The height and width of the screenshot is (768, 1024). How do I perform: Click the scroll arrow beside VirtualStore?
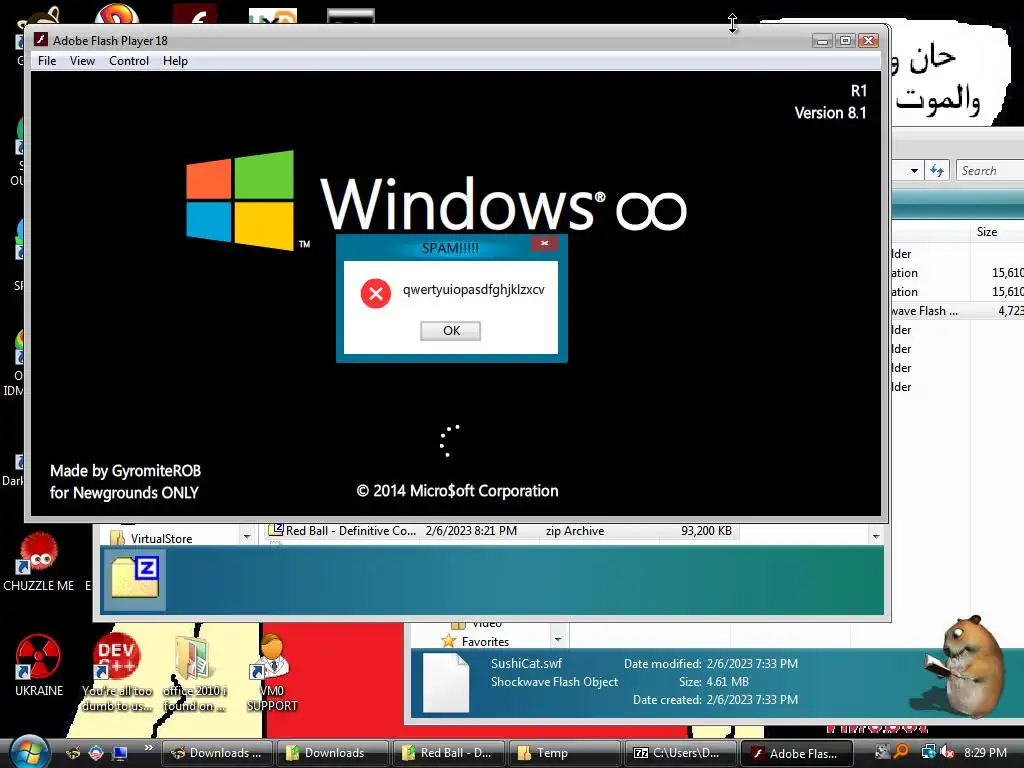(247, 536)
